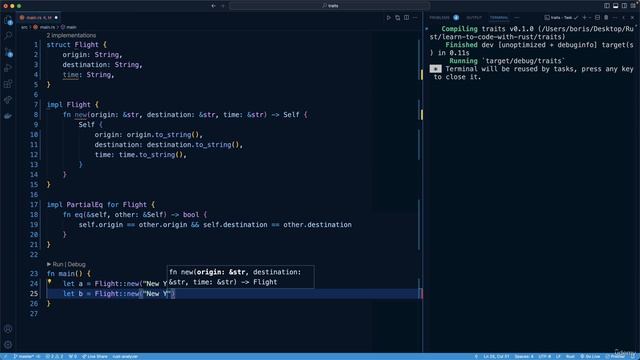Switch to the OUTPUT panel tab
This screenshot has width=640, height=360.
coord(474,18)
